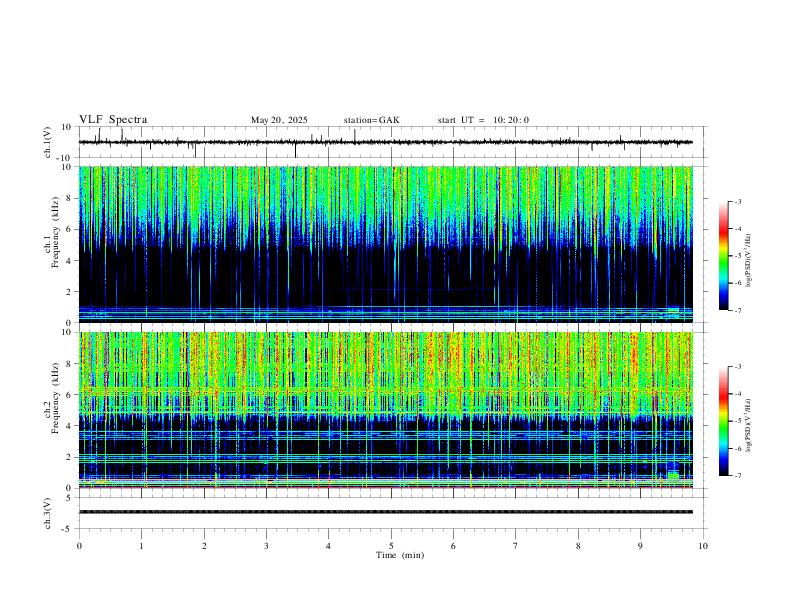Click the ch.3 voltage trace band
The height and width of the screenshot is (612, 792).
(x=385, y=512)
